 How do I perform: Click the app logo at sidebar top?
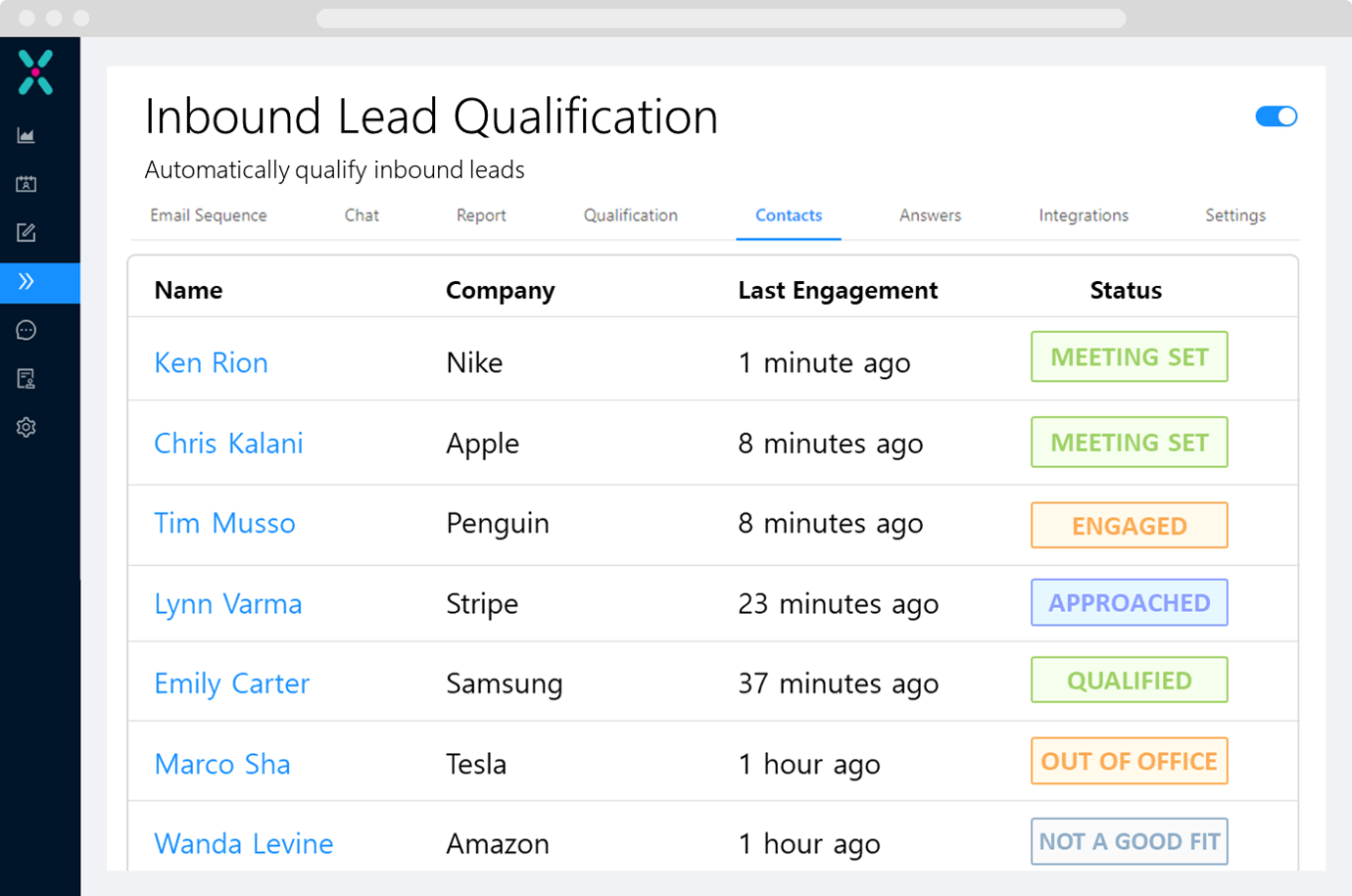[x=37, y=73]
